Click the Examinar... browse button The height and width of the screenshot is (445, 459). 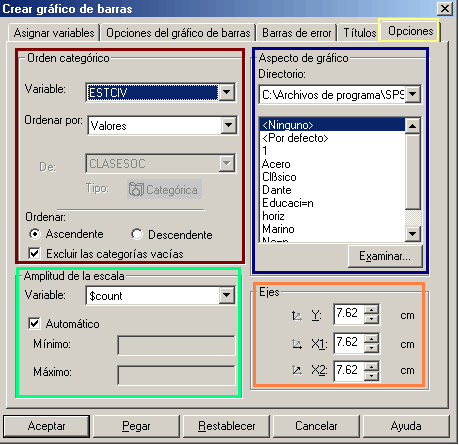click(x=385, y=256)
